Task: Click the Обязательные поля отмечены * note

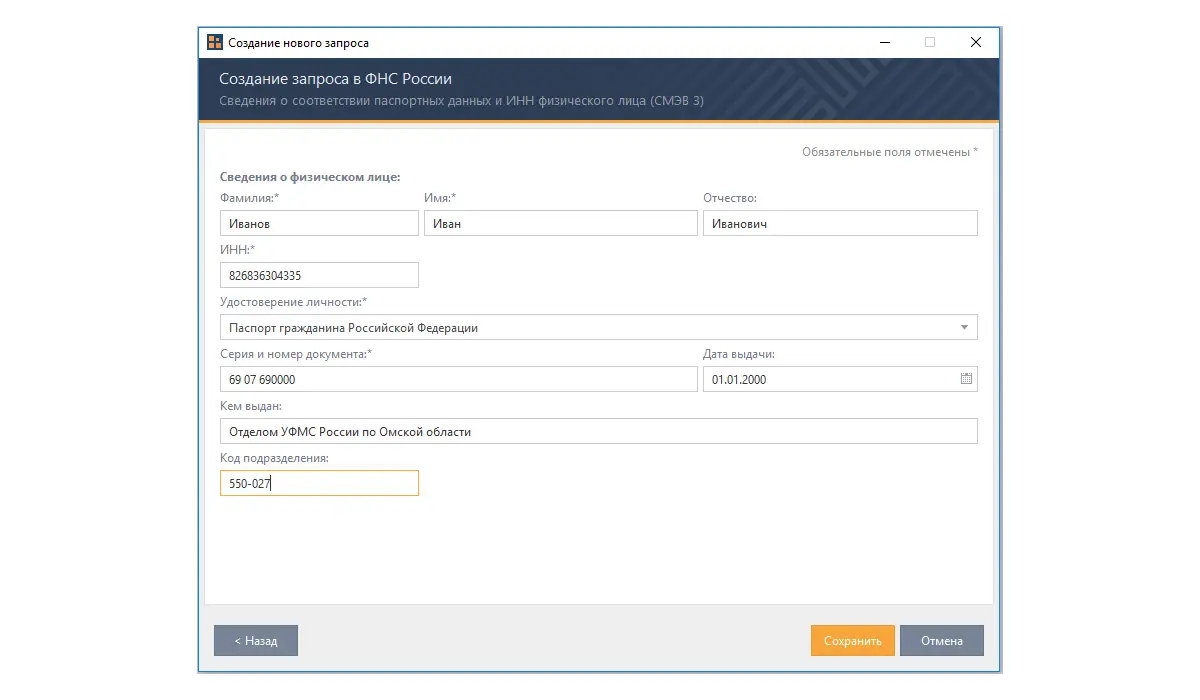Action: [x=890, y=152]
